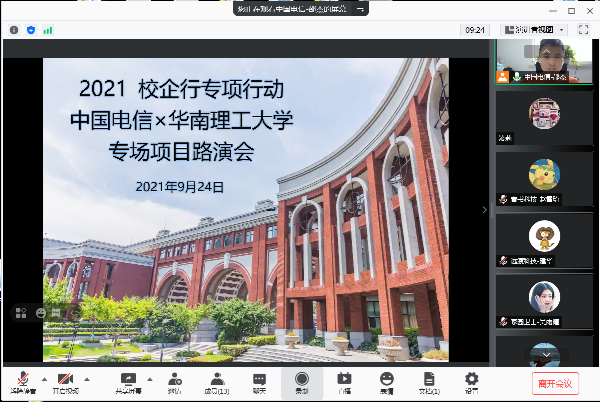Image resolution: width=600 pixels, height=402 pixels.
Task: Open the documents icon in toolbar
Action: [429, 380]
